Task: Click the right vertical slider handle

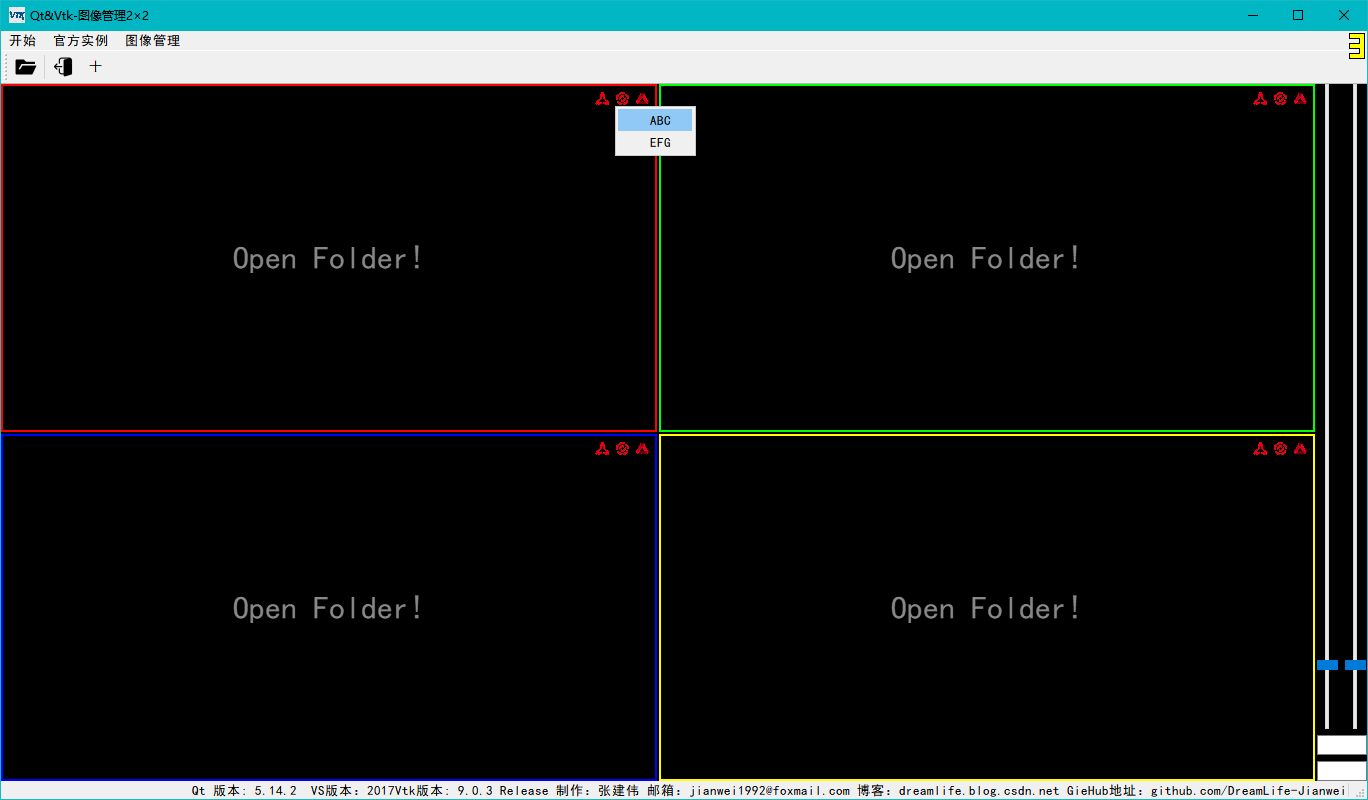Action: pos(1355,664)
